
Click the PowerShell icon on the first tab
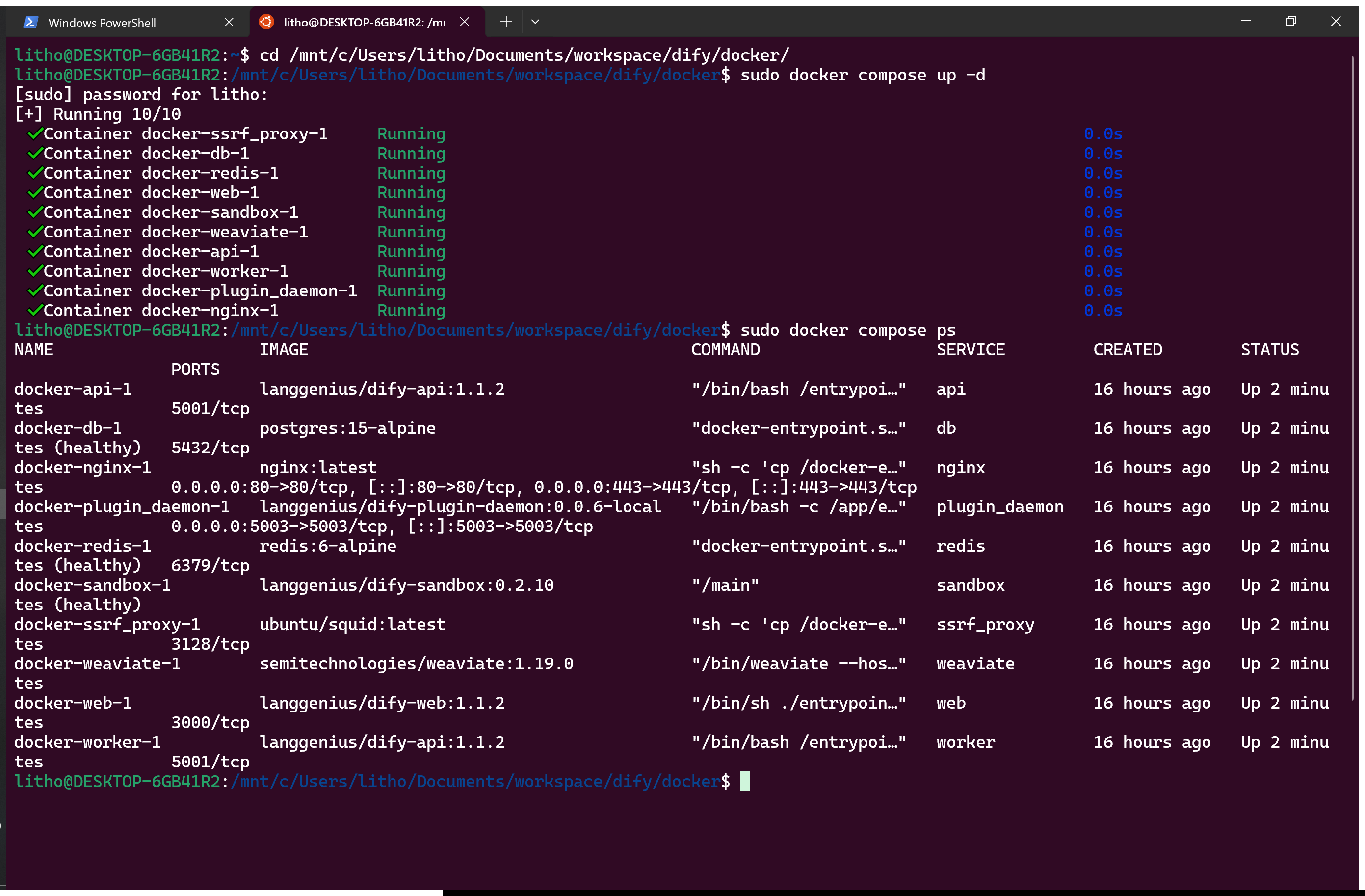pyautogui.click(x=30, y=22)
